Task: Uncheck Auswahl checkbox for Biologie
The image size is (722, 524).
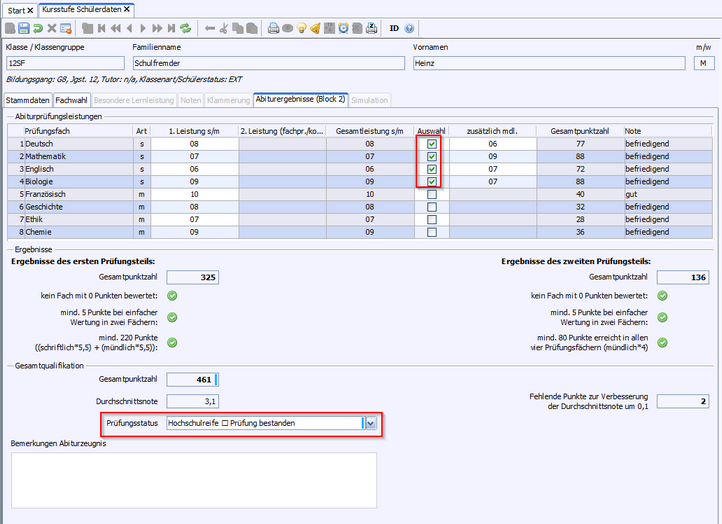Action: coord(431,182)
